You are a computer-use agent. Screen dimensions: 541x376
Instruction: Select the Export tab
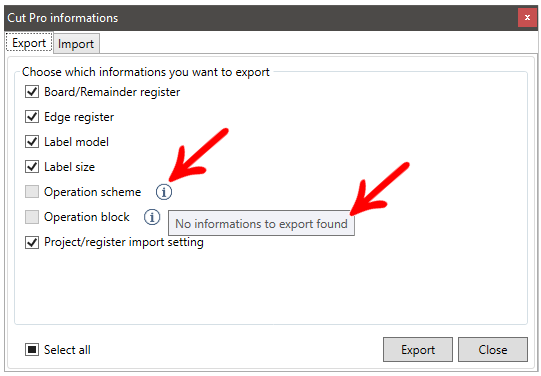pos(29,43)
